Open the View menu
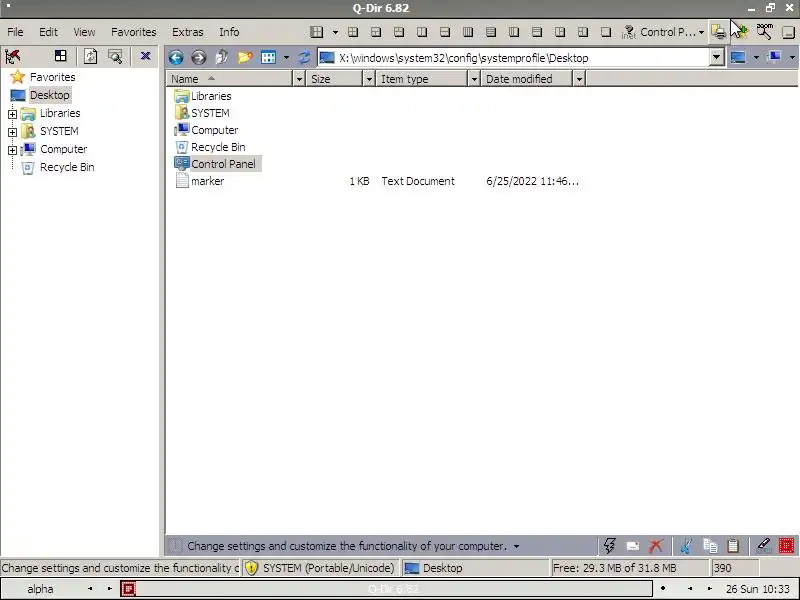The height and width of the screenshot is (600, 800). (x=84, y=32)
